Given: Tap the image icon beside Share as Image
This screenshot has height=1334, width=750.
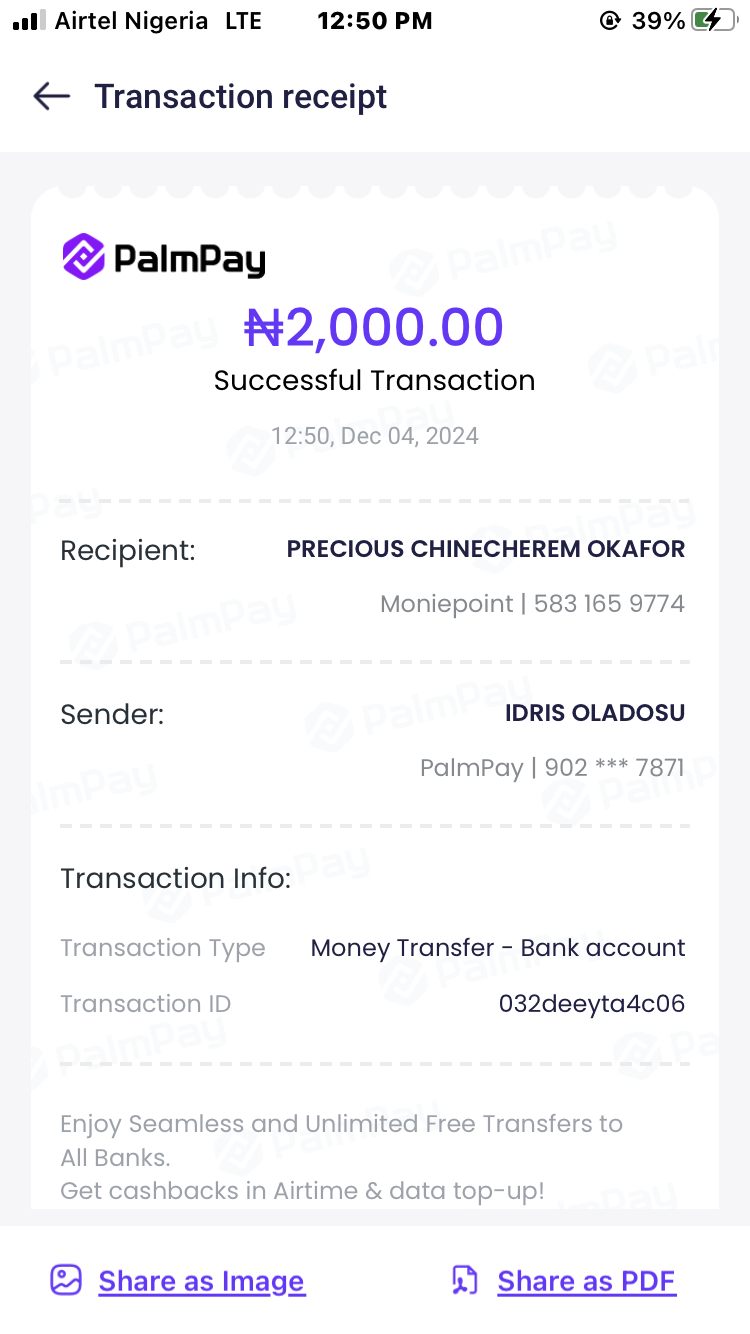Looking at the screenshot, I should (66, 1280).
